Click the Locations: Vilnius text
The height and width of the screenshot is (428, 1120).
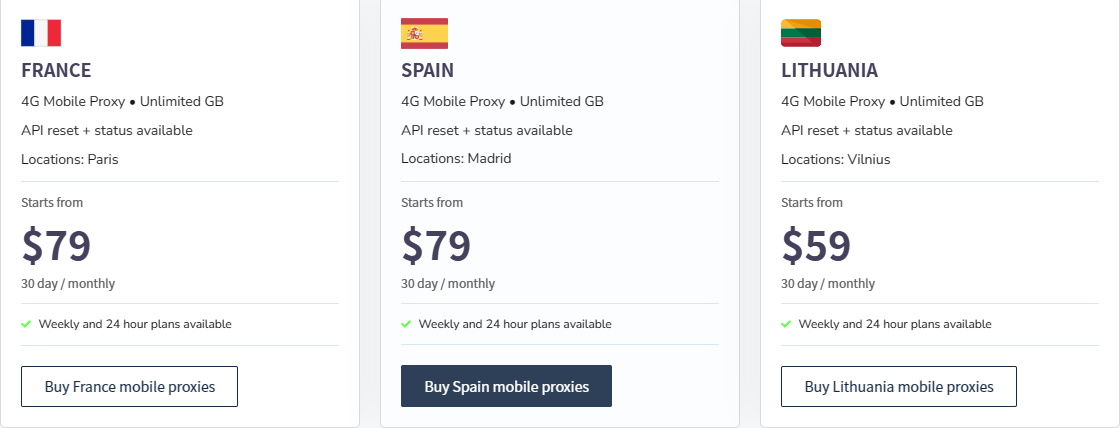tap(836, 159)
